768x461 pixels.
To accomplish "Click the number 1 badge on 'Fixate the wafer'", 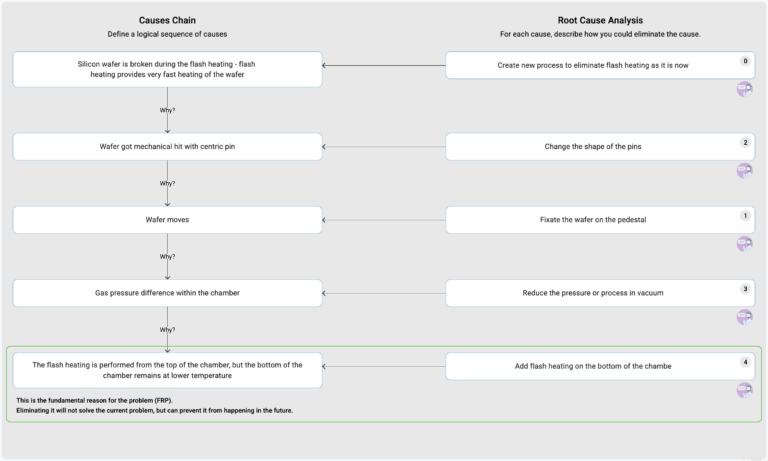I will [745, 216].
